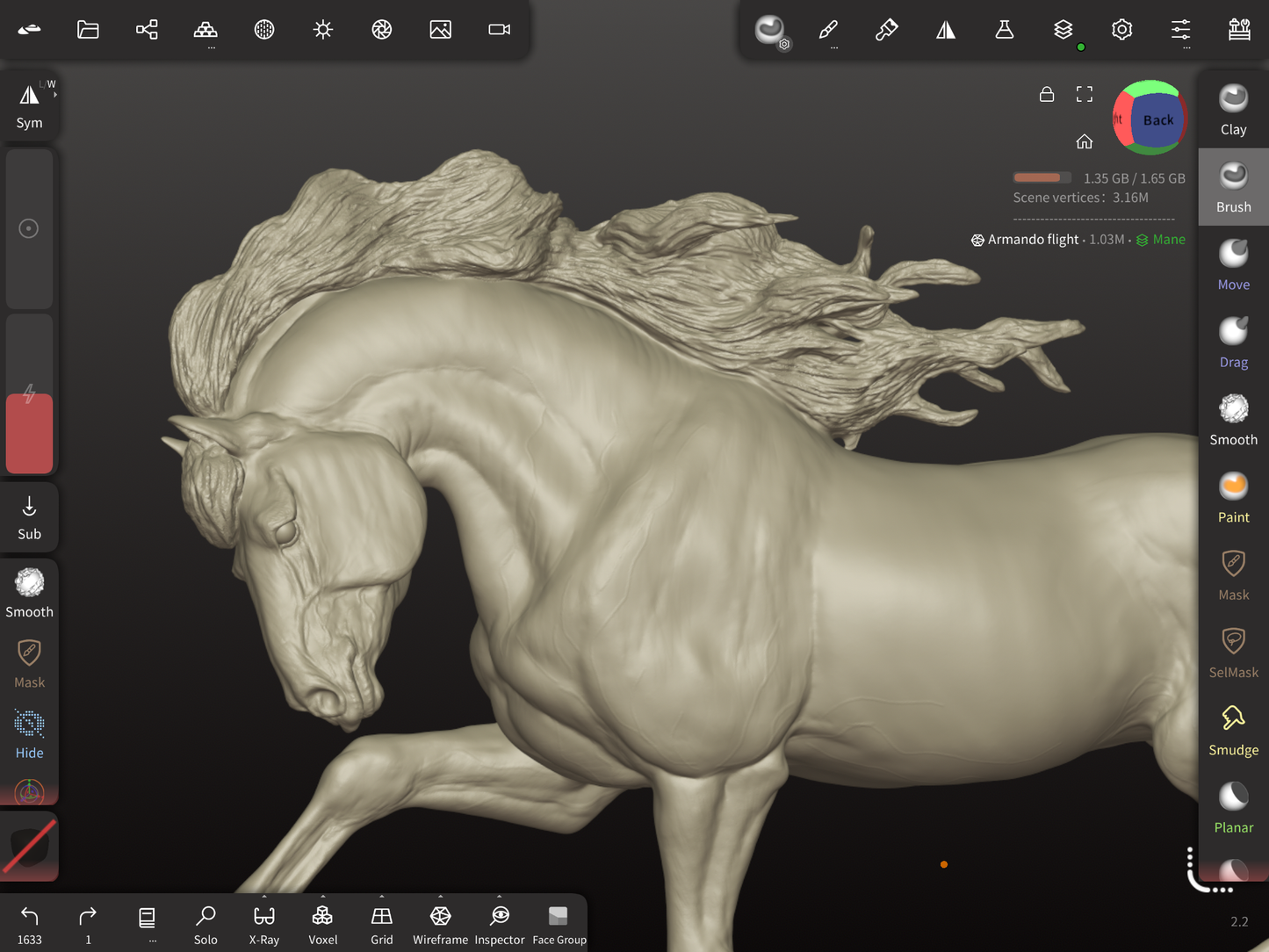Toggle Wireframe display

[440, 924]
